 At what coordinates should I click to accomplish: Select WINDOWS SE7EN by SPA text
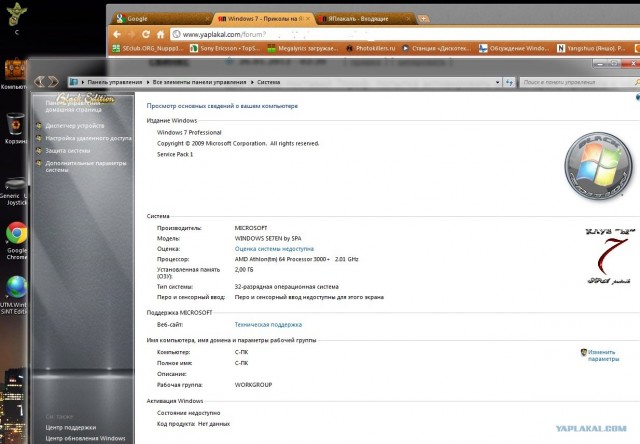[x=268, y=238]
